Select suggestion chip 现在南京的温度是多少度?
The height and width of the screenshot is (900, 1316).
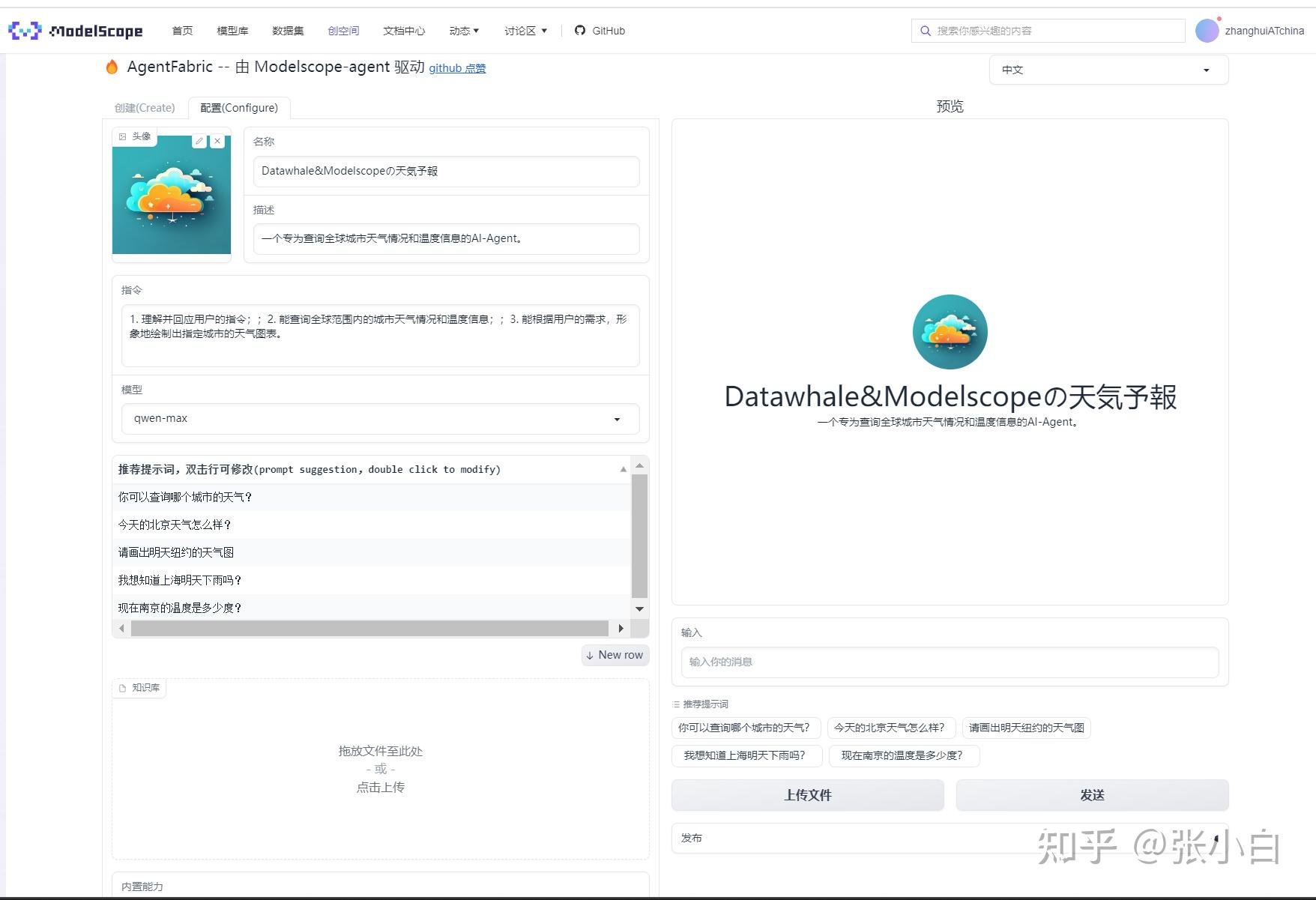[904, 755]
